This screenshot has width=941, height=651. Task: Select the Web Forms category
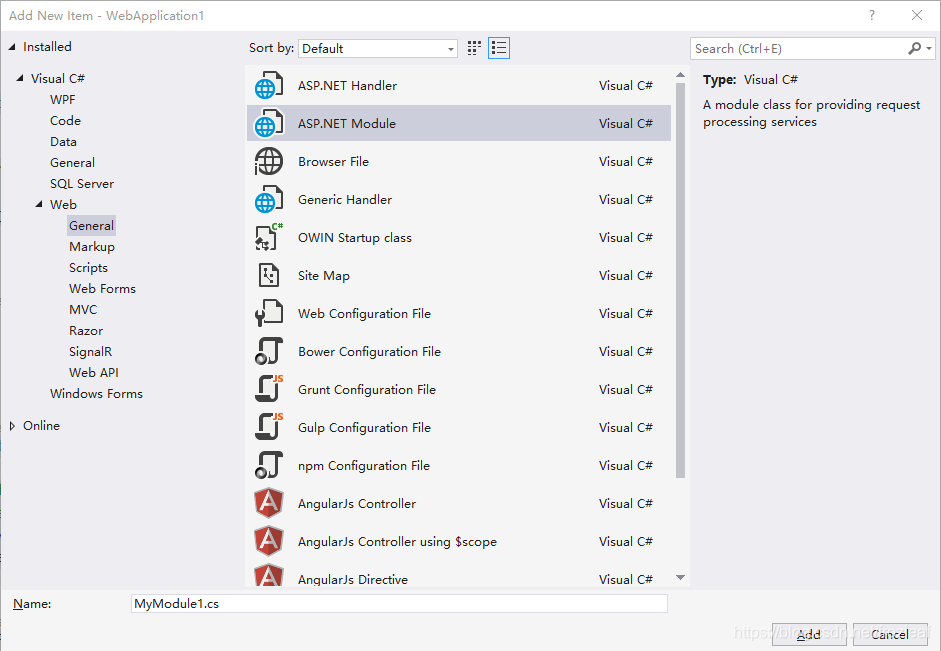(102, 289)
